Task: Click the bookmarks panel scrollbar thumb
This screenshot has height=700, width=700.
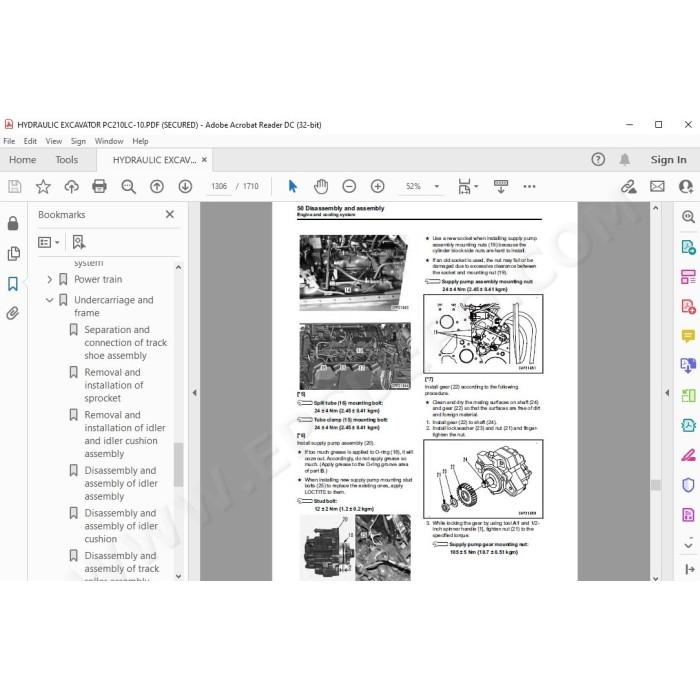Action: [x=179, y=465]
